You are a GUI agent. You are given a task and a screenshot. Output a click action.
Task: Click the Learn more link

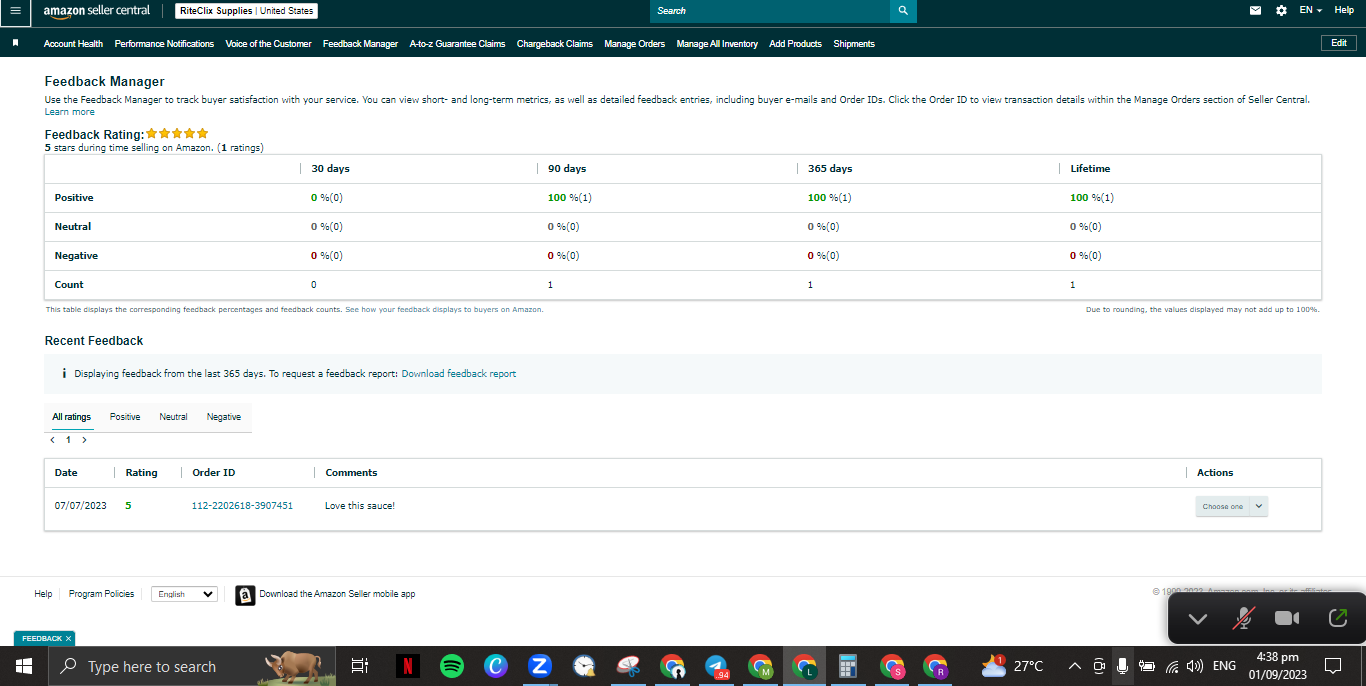(70, 112)
